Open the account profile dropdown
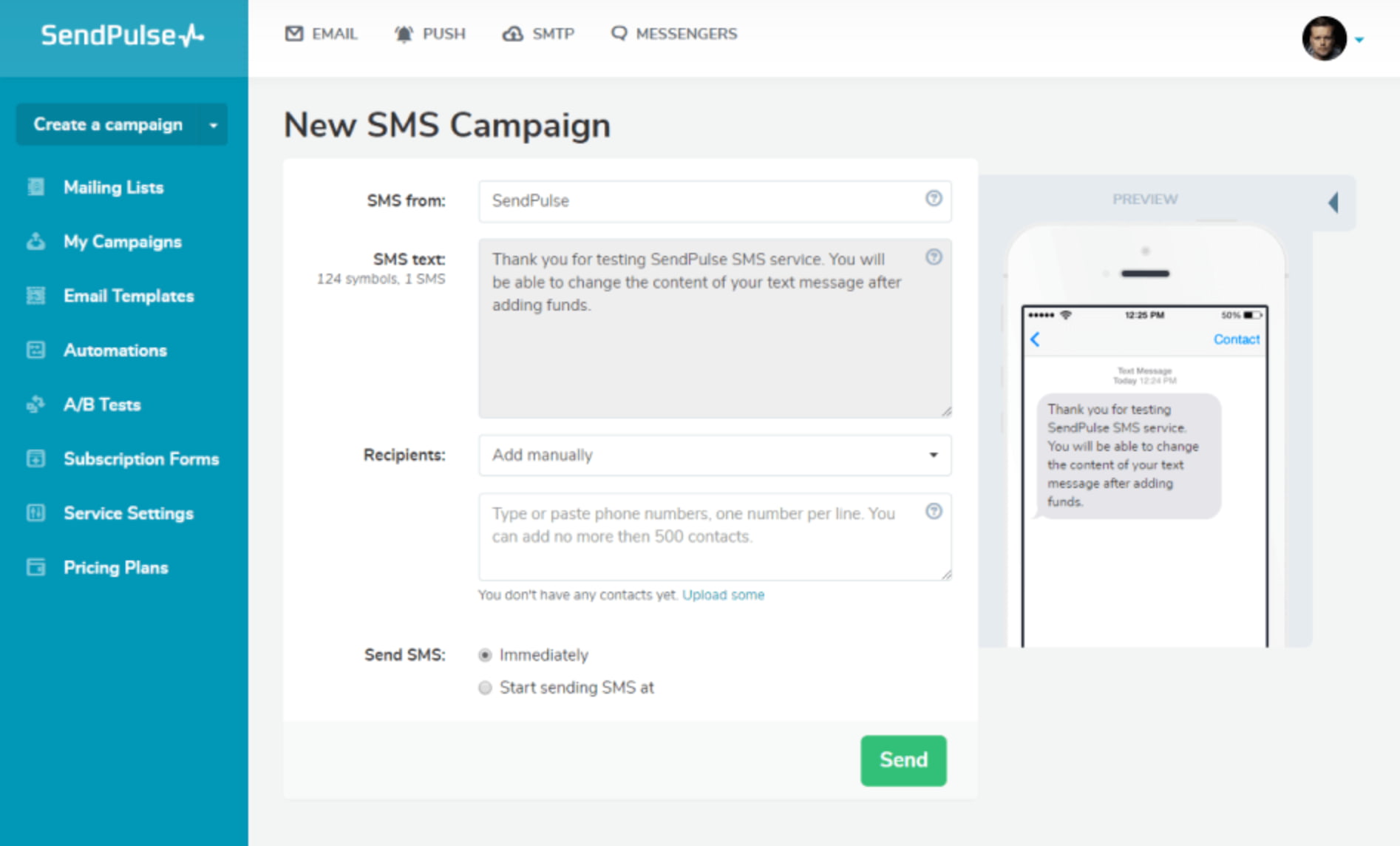Screen dimensions: 1400x846 [x=1360, y=40]
